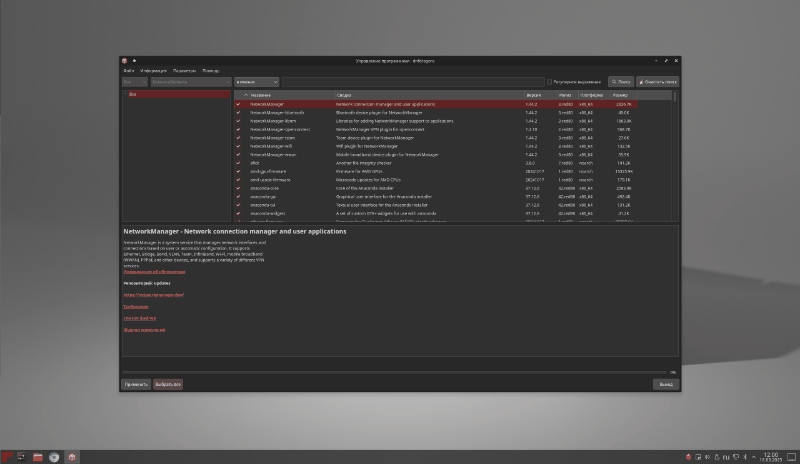Image resolution: width=800 pixels, height=464 pixels.
Task: Open 'Информация об обновлении' link
Action: [154, 272]
